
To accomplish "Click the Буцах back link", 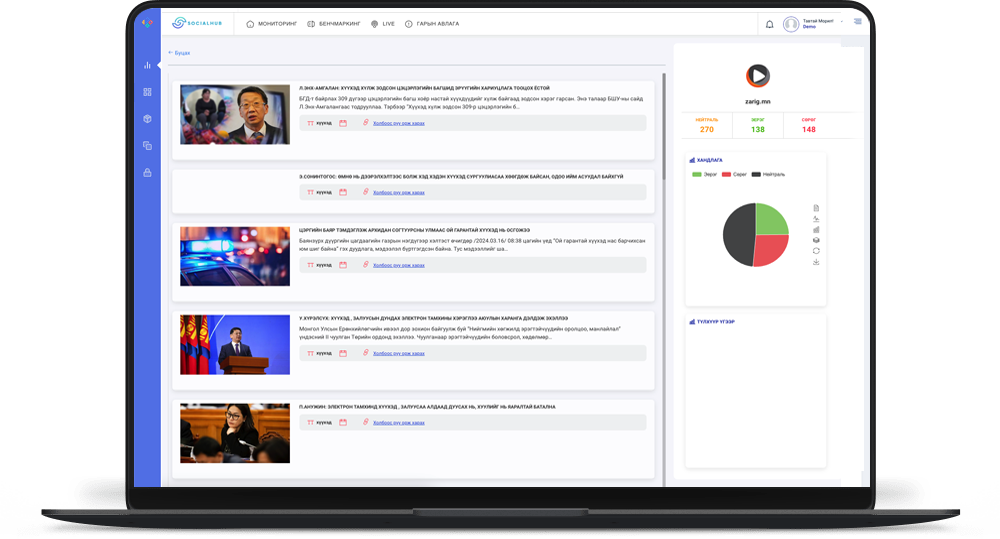I will [179, 53].
